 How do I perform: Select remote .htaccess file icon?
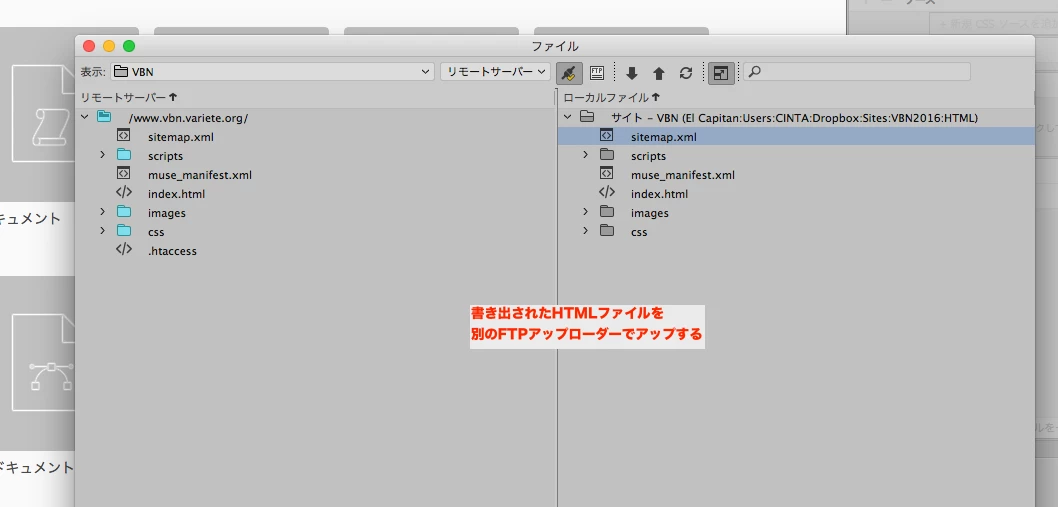(123, 249)
